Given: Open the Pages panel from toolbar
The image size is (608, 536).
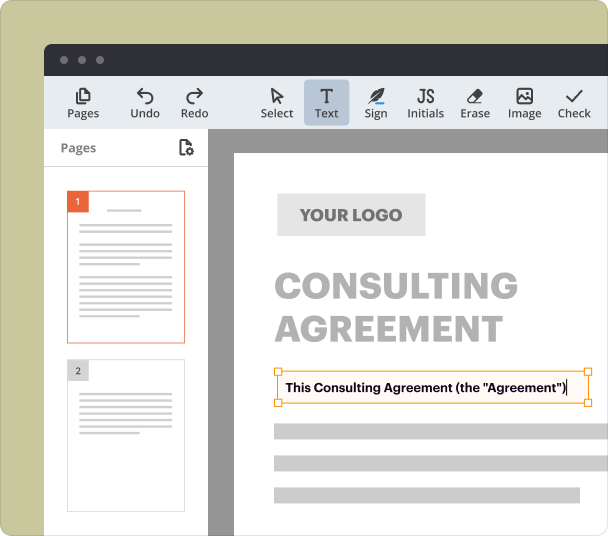Looking at the screenshot, I should point(83,102).
